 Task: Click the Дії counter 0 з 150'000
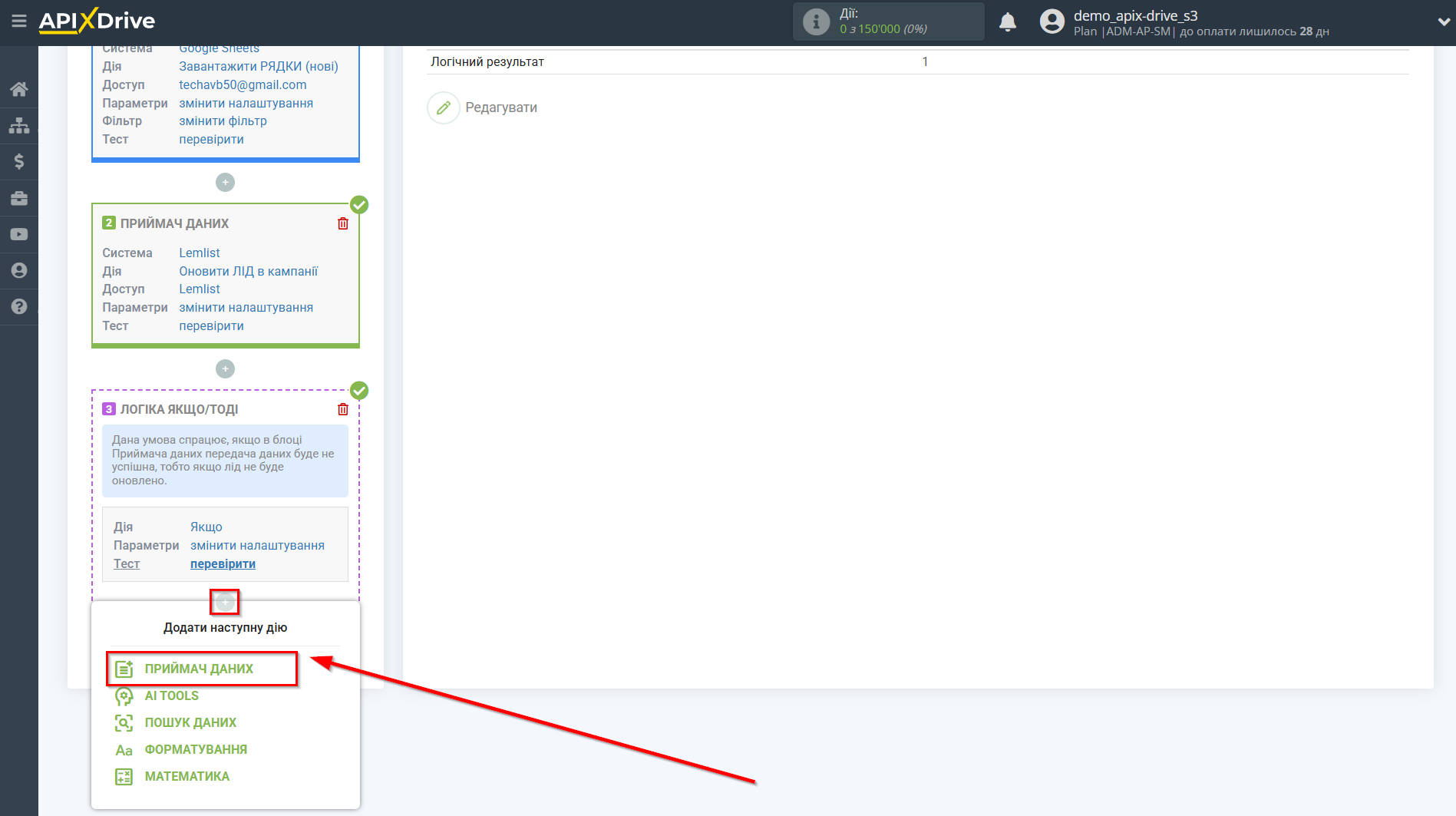pyautogui.click(x=883, y=29)
